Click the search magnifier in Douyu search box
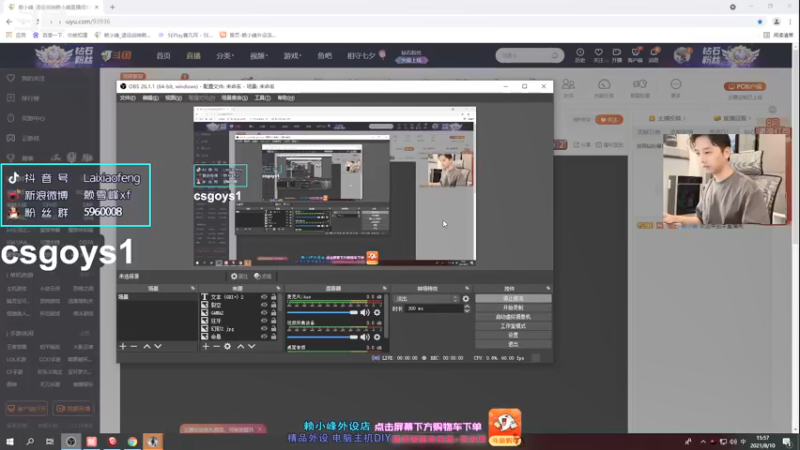800x450 pixels. (x=555, y=55)
